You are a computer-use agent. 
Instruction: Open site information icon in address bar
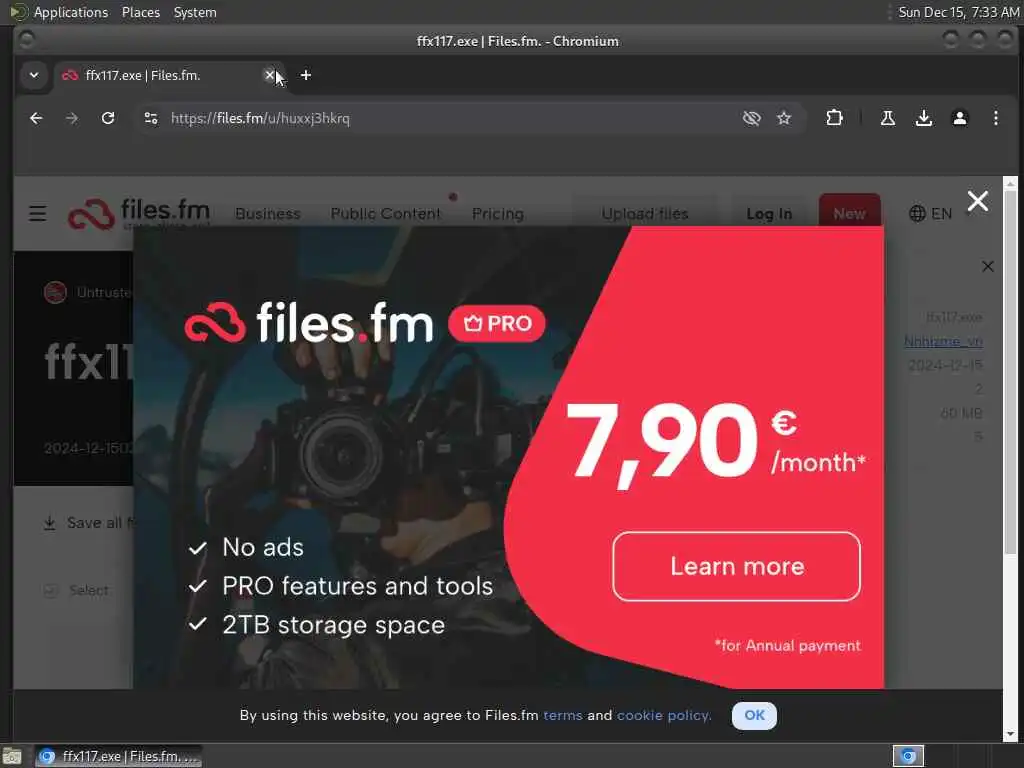tap(151, 118)
